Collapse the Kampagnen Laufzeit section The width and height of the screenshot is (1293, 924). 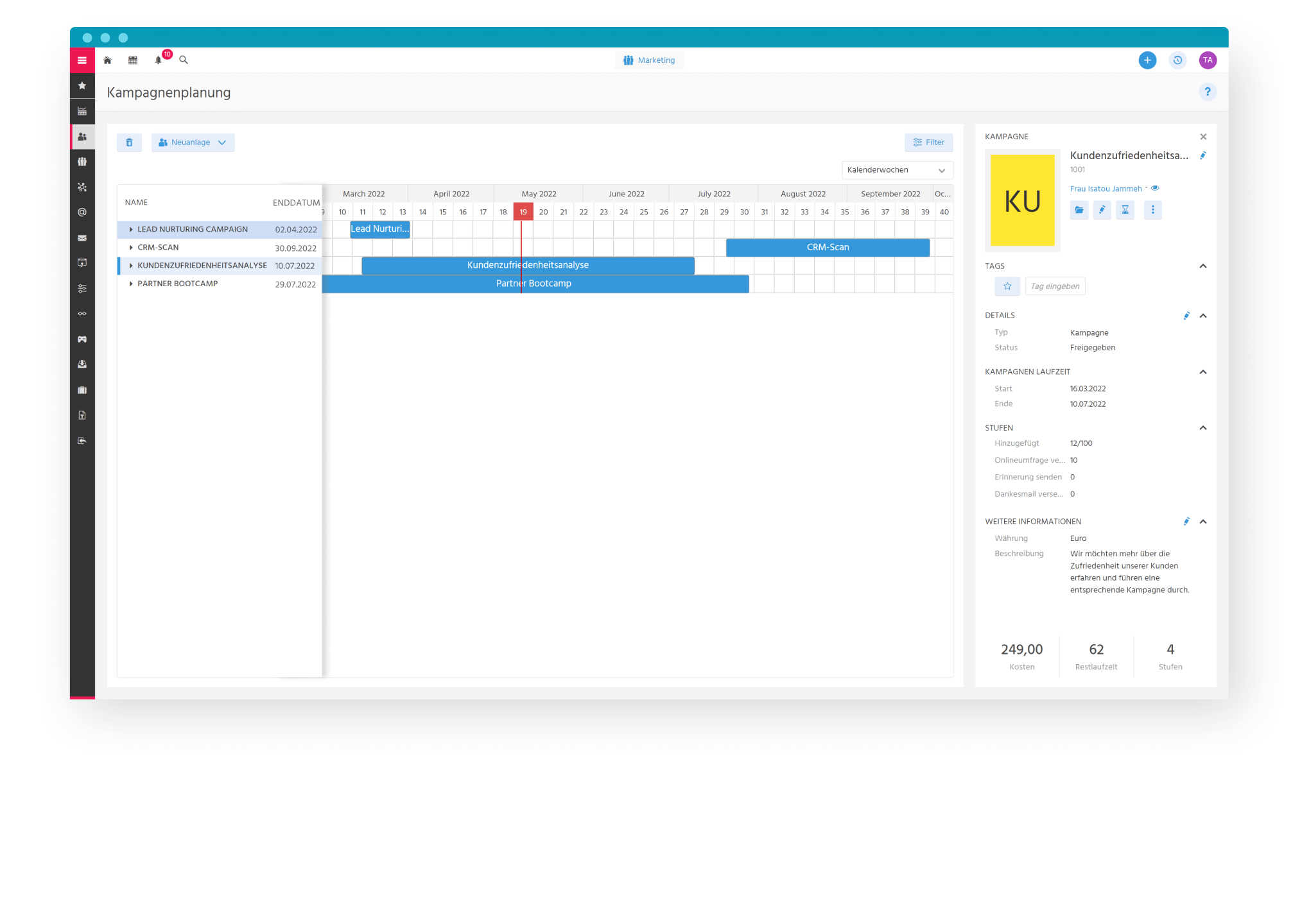(x=1203, y=372)
